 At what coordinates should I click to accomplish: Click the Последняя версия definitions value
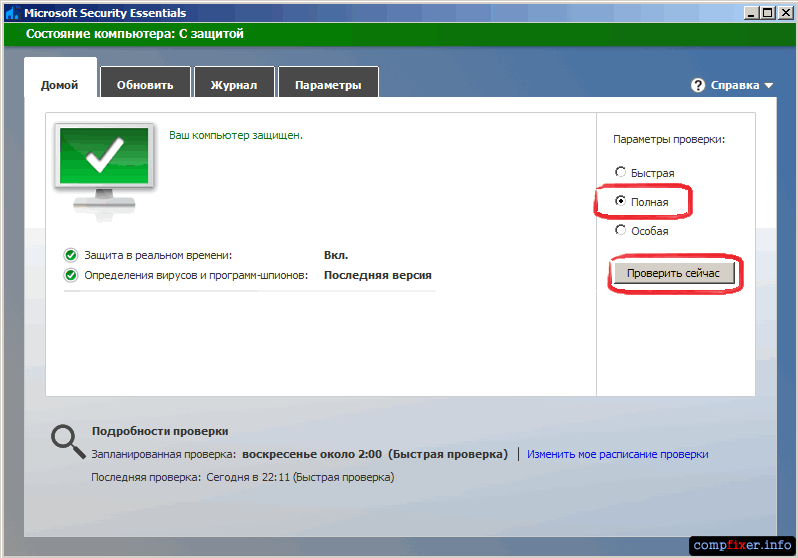(x=378, y=275)
